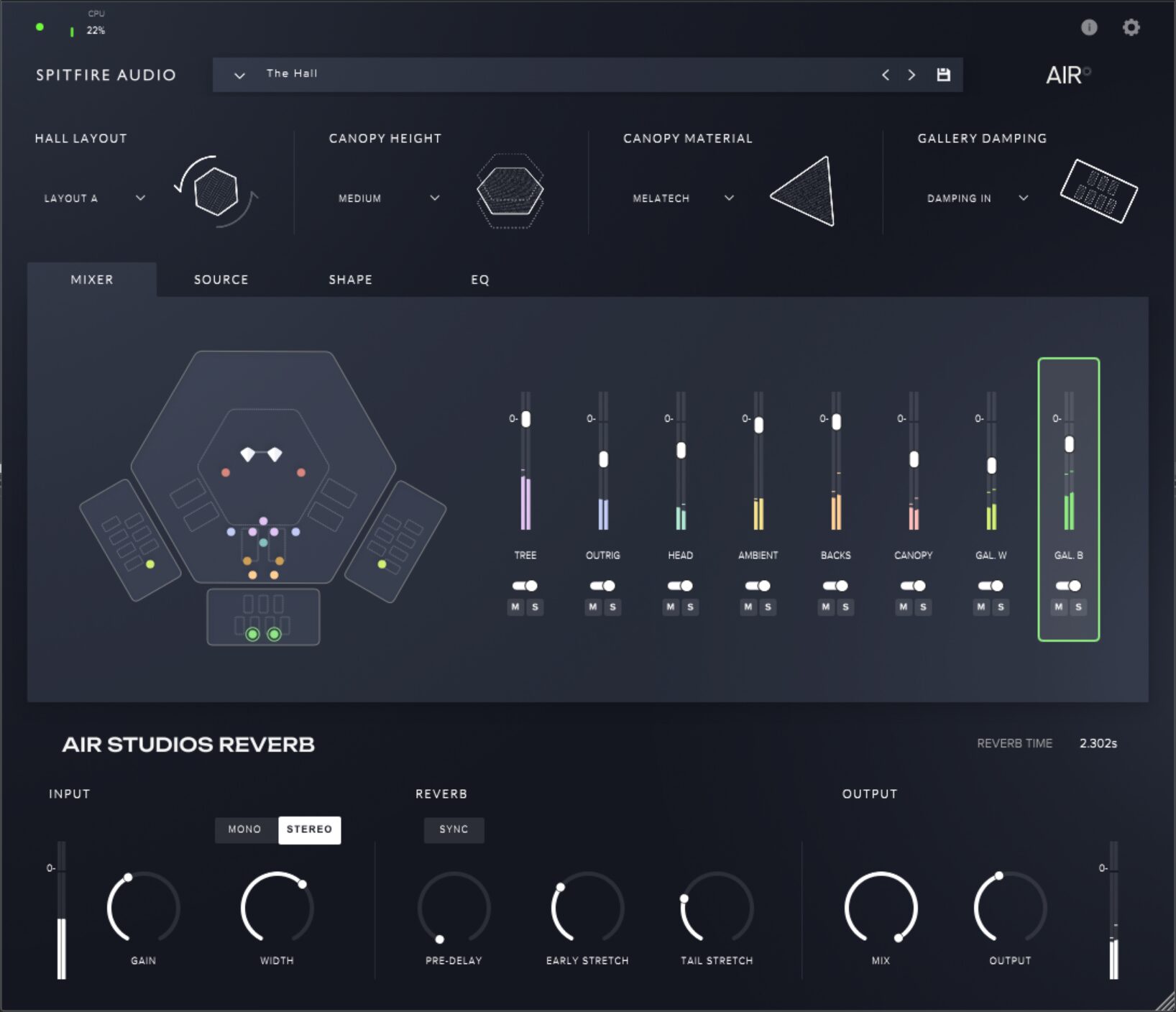Mute the OUTRIG channel
1176x1012 pixels.
pos(593,607)
